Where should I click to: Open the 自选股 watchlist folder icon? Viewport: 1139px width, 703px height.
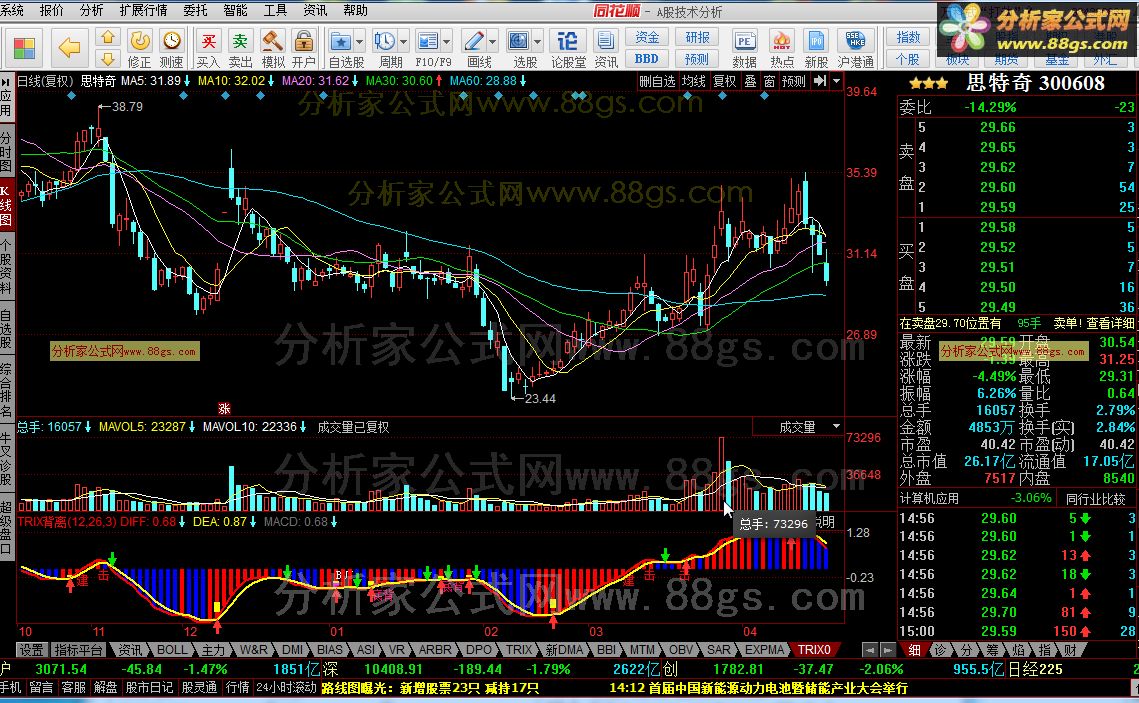[341, 41]
